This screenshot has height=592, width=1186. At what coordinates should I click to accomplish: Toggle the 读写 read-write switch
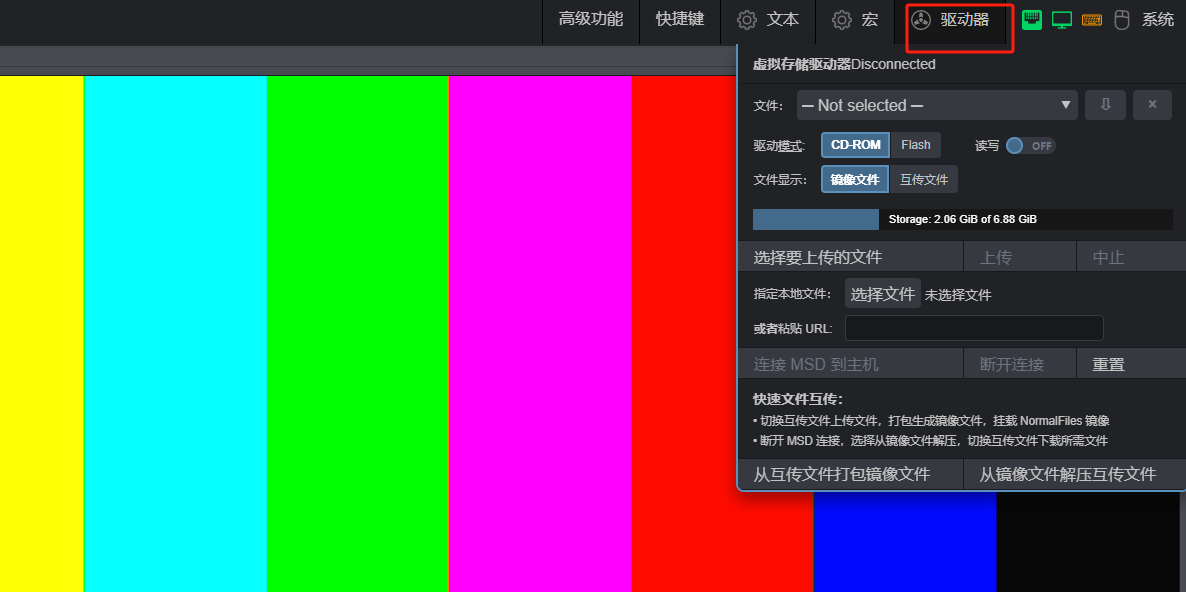tap(1030, 146)
